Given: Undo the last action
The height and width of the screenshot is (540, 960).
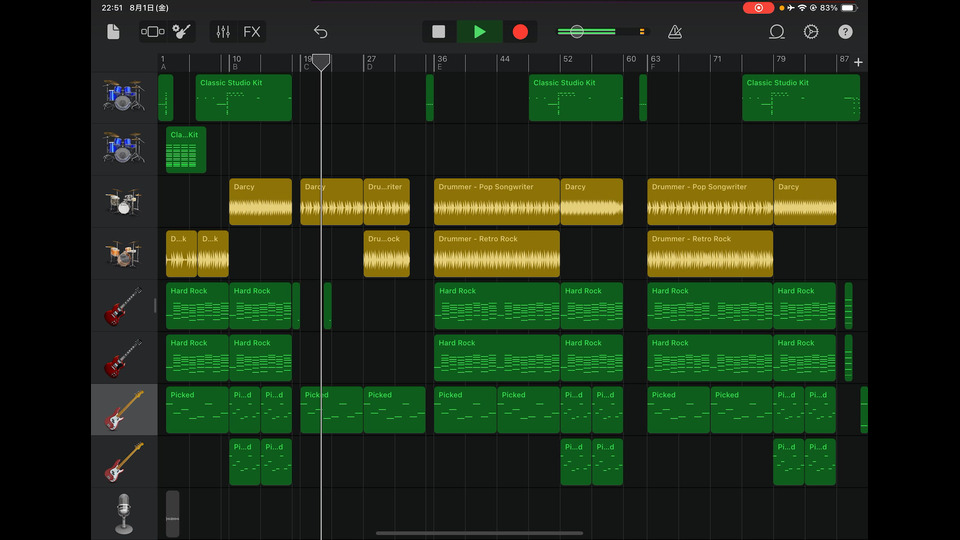Looking at the screenshot, I should tap(320, 32).
